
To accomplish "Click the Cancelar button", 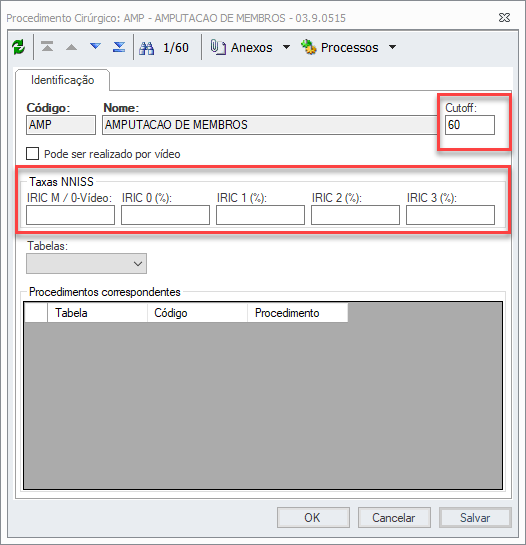I will point(394,518).
